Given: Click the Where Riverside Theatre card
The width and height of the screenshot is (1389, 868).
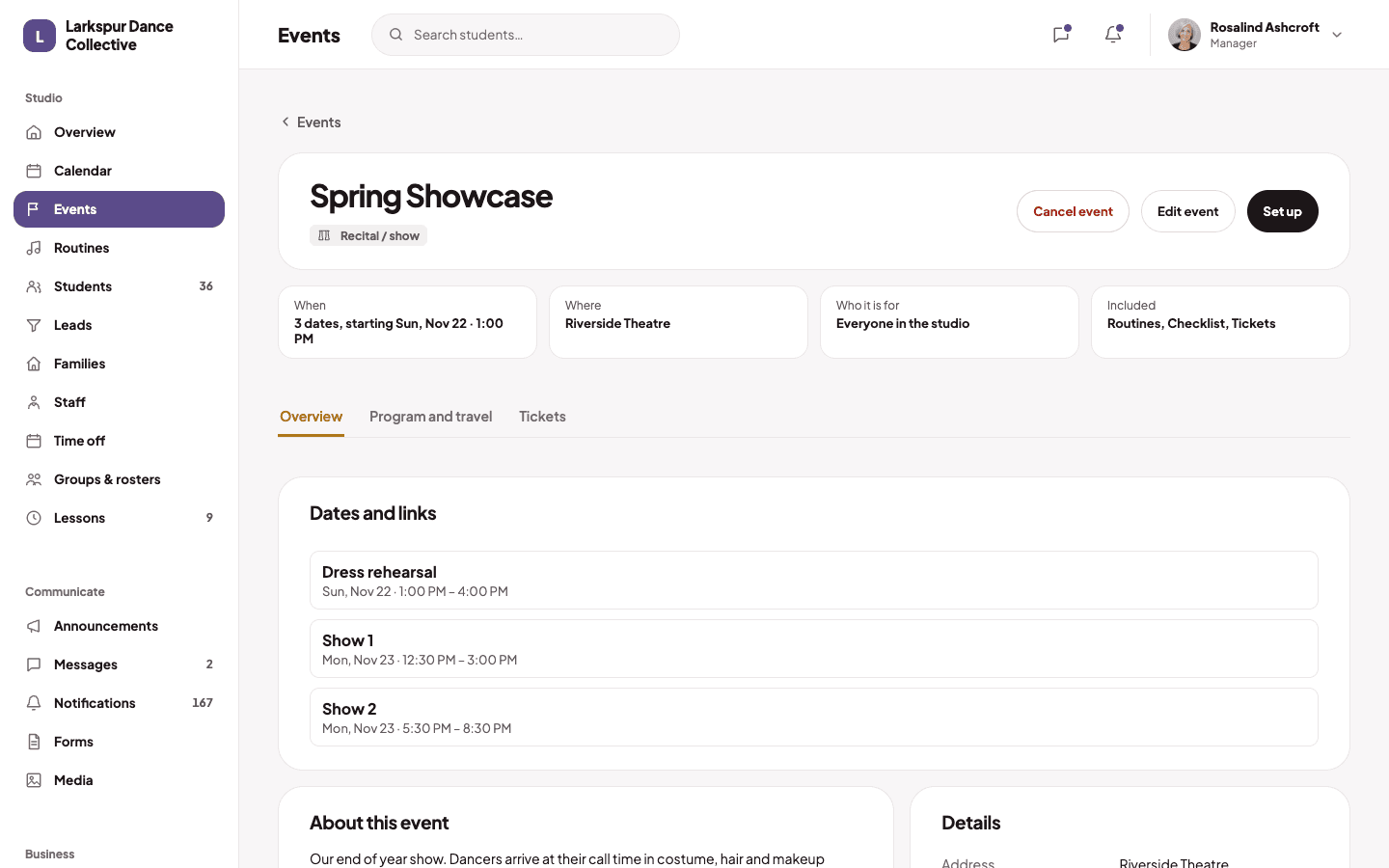Looking at the screenshot, I should point(678,322).
